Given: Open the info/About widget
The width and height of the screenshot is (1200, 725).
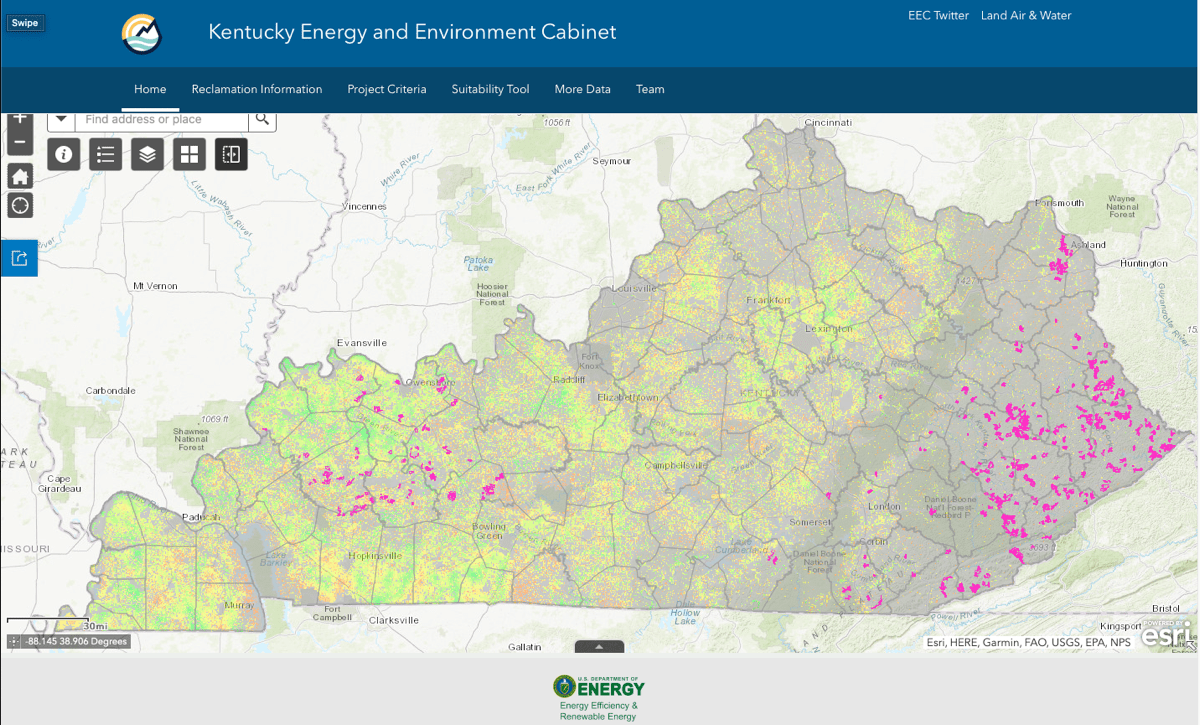Looking at the screenshot, I should pyautogui.click(x=63, y=154).
